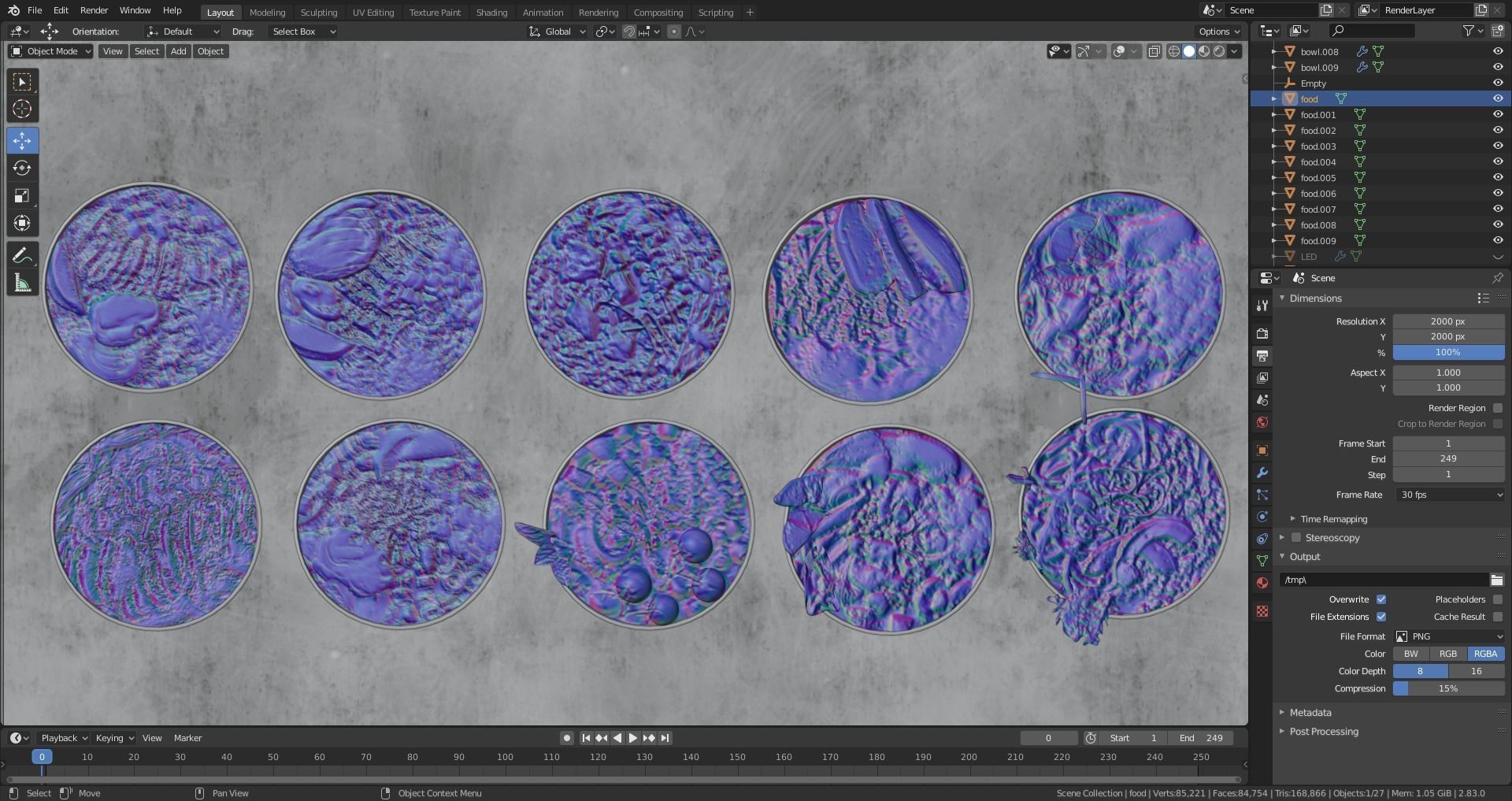1512x801 pixels.
Task: Expand the Time Remapping panel
Action: [1333, 519]
